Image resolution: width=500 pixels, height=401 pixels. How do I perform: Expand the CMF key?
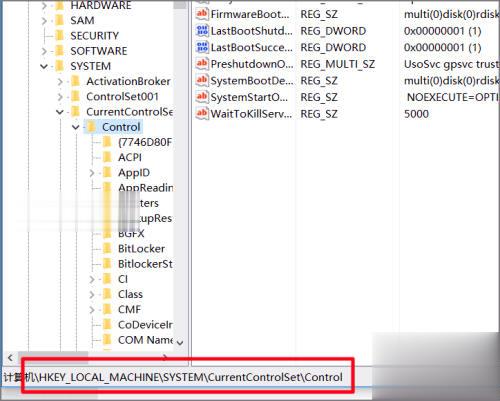[92, 310]
